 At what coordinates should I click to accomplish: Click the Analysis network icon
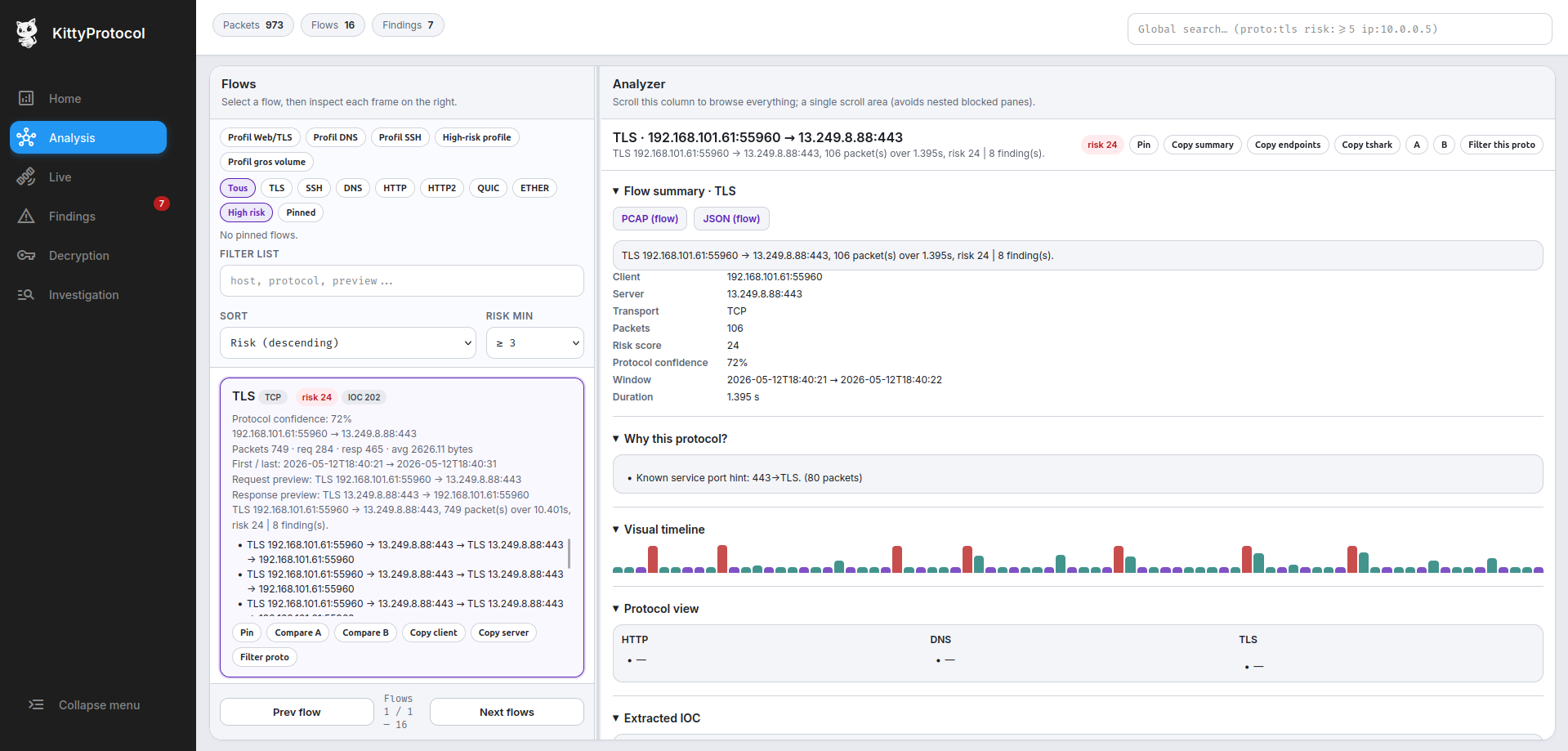click(26, 138)
